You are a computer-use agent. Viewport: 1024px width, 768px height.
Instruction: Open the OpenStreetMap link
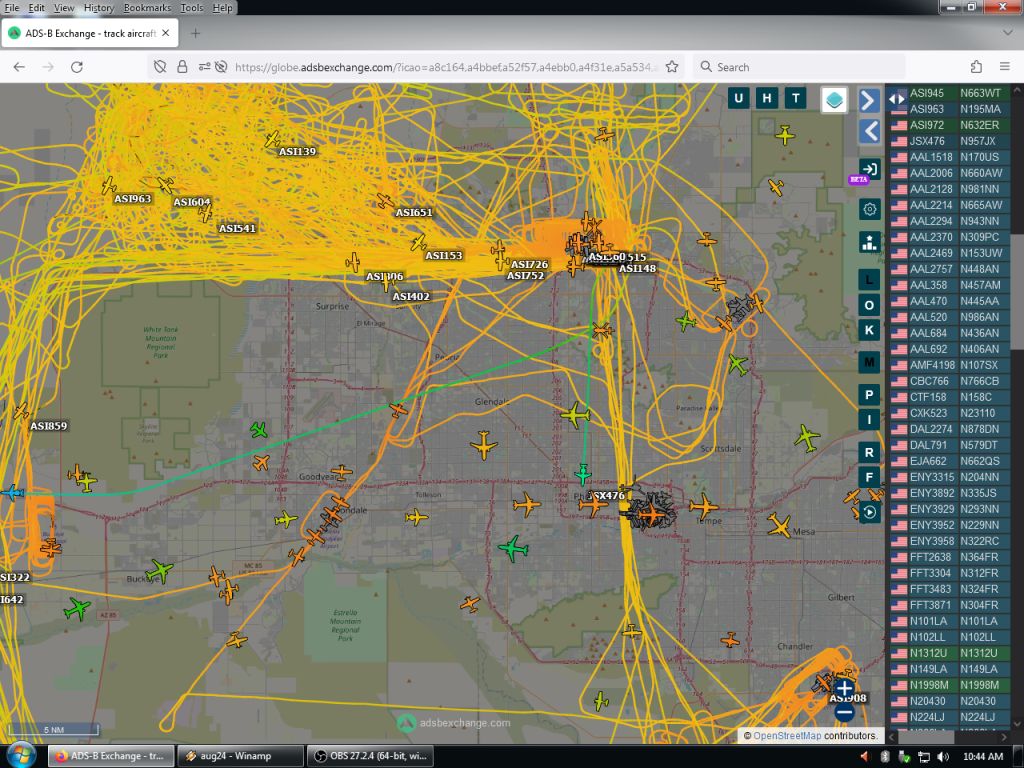(x=787, y=735)
